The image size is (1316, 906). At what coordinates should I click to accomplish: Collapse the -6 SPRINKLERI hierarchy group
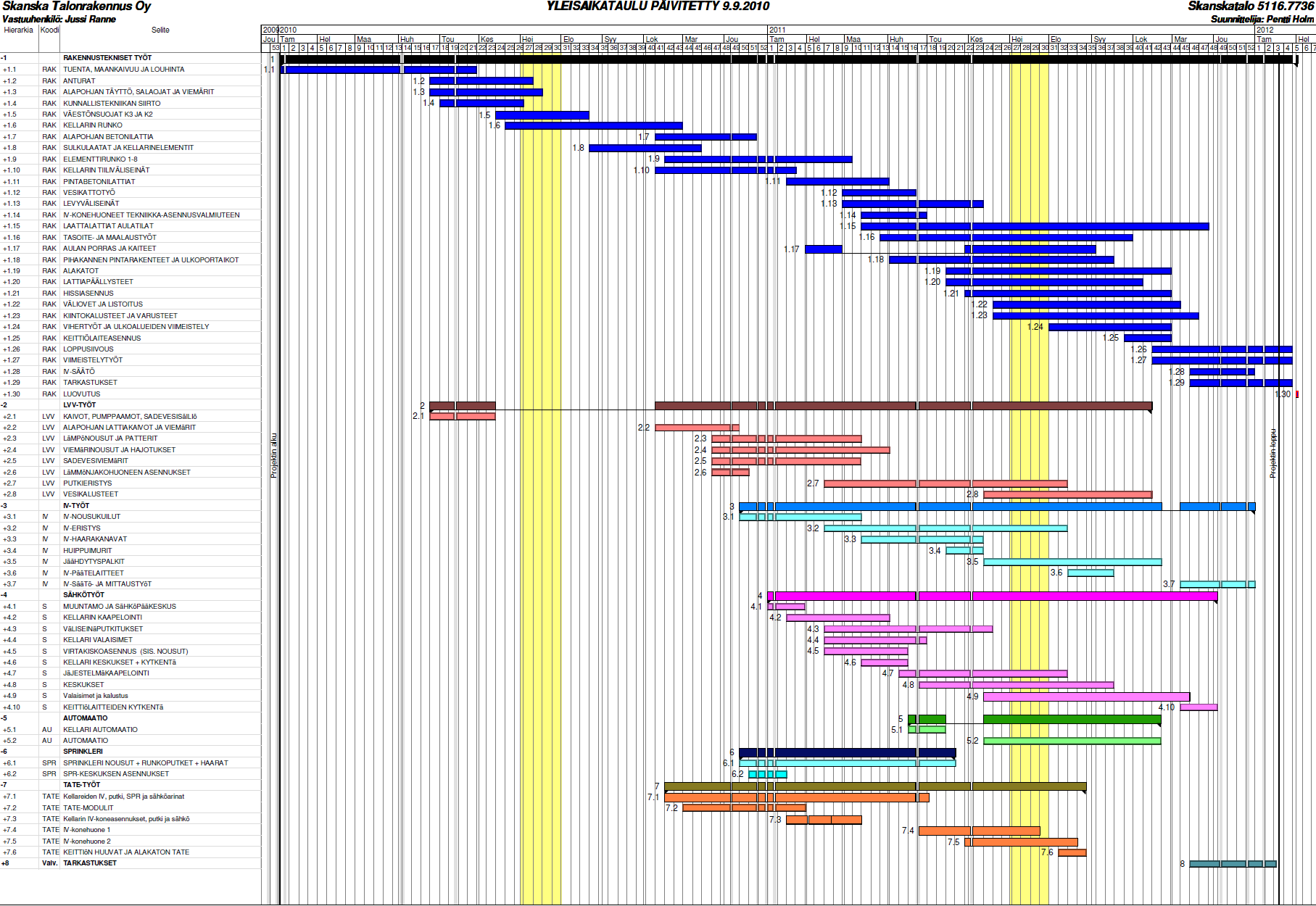4,752
